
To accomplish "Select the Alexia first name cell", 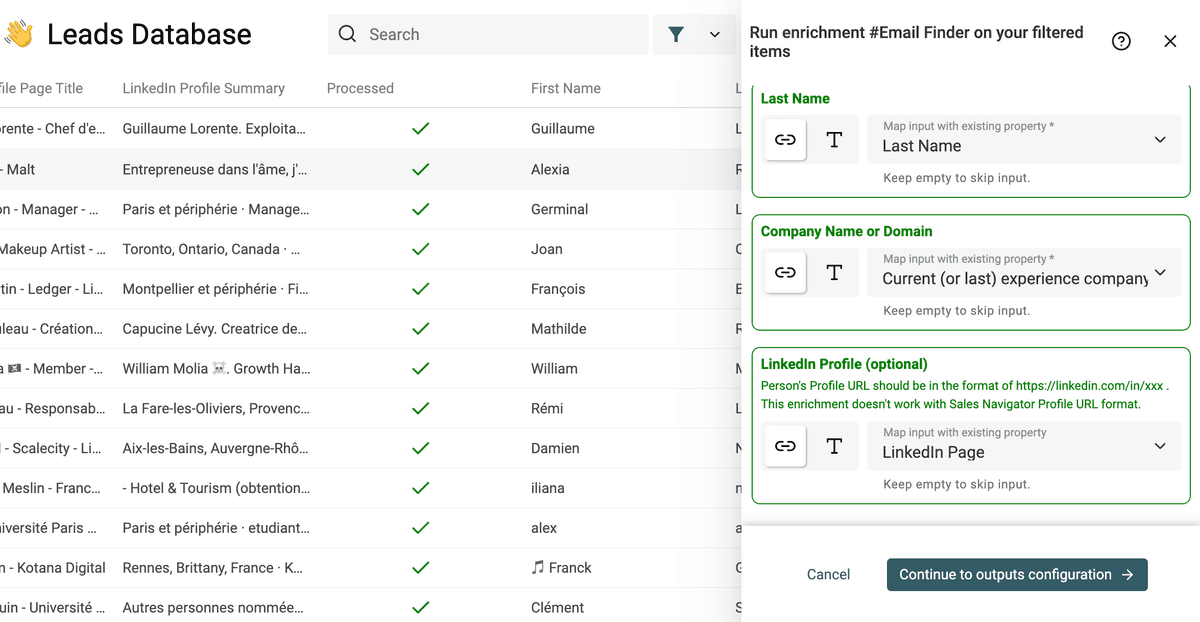I will click(x=550, y=169).
